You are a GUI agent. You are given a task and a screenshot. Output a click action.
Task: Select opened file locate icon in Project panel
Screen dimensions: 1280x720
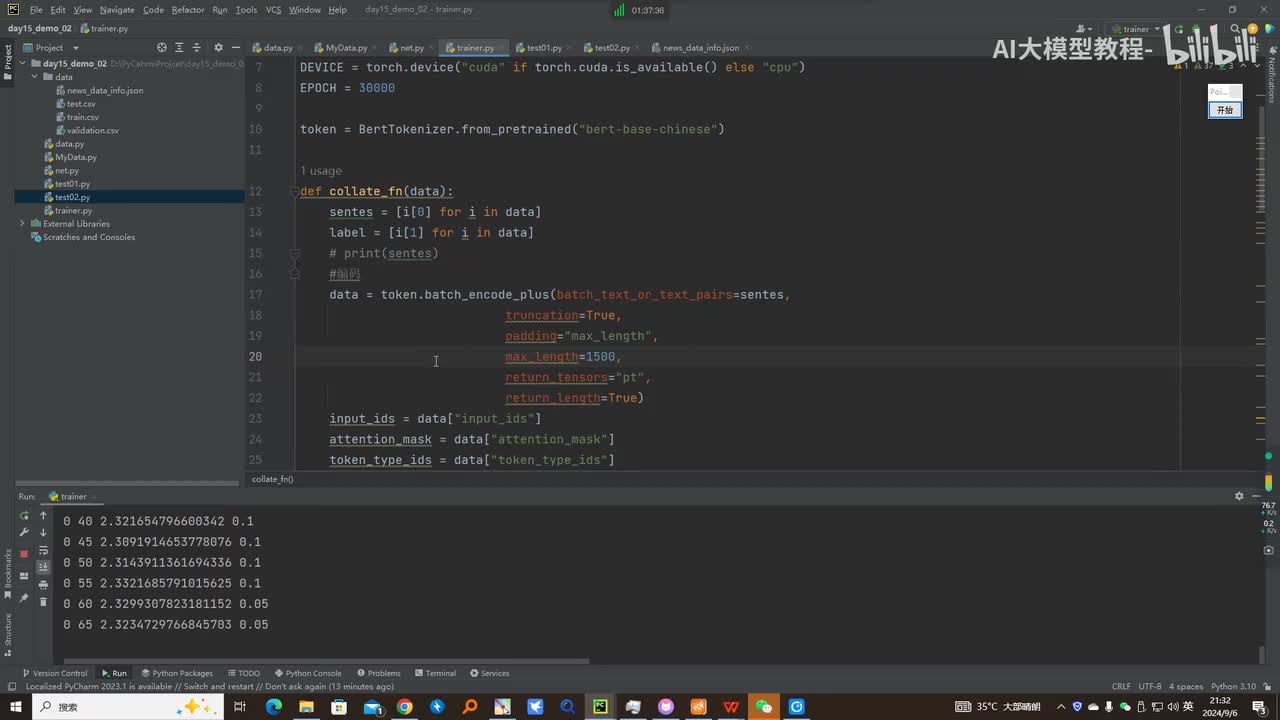tap(162, 48)
